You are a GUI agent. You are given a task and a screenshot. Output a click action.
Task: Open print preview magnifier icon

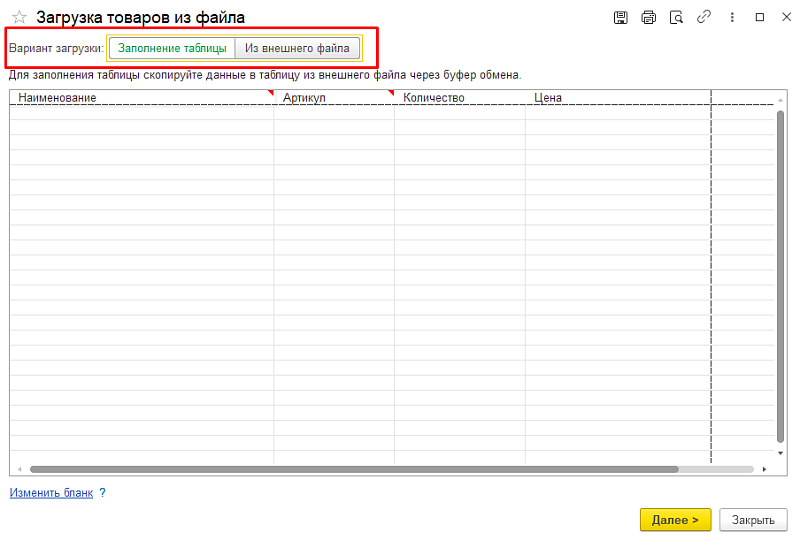point(676,18)
